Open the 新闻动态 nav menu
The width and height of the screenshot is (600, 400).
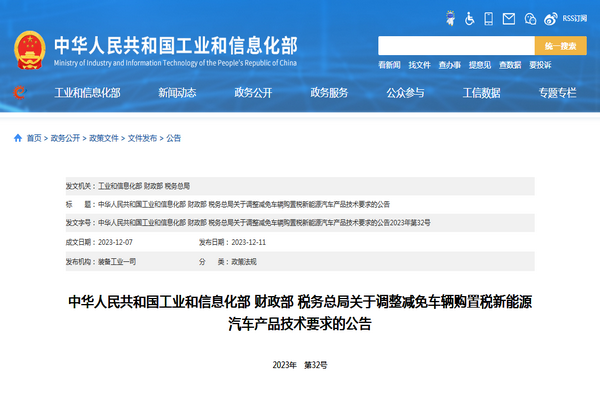click(x=177, y=93)
